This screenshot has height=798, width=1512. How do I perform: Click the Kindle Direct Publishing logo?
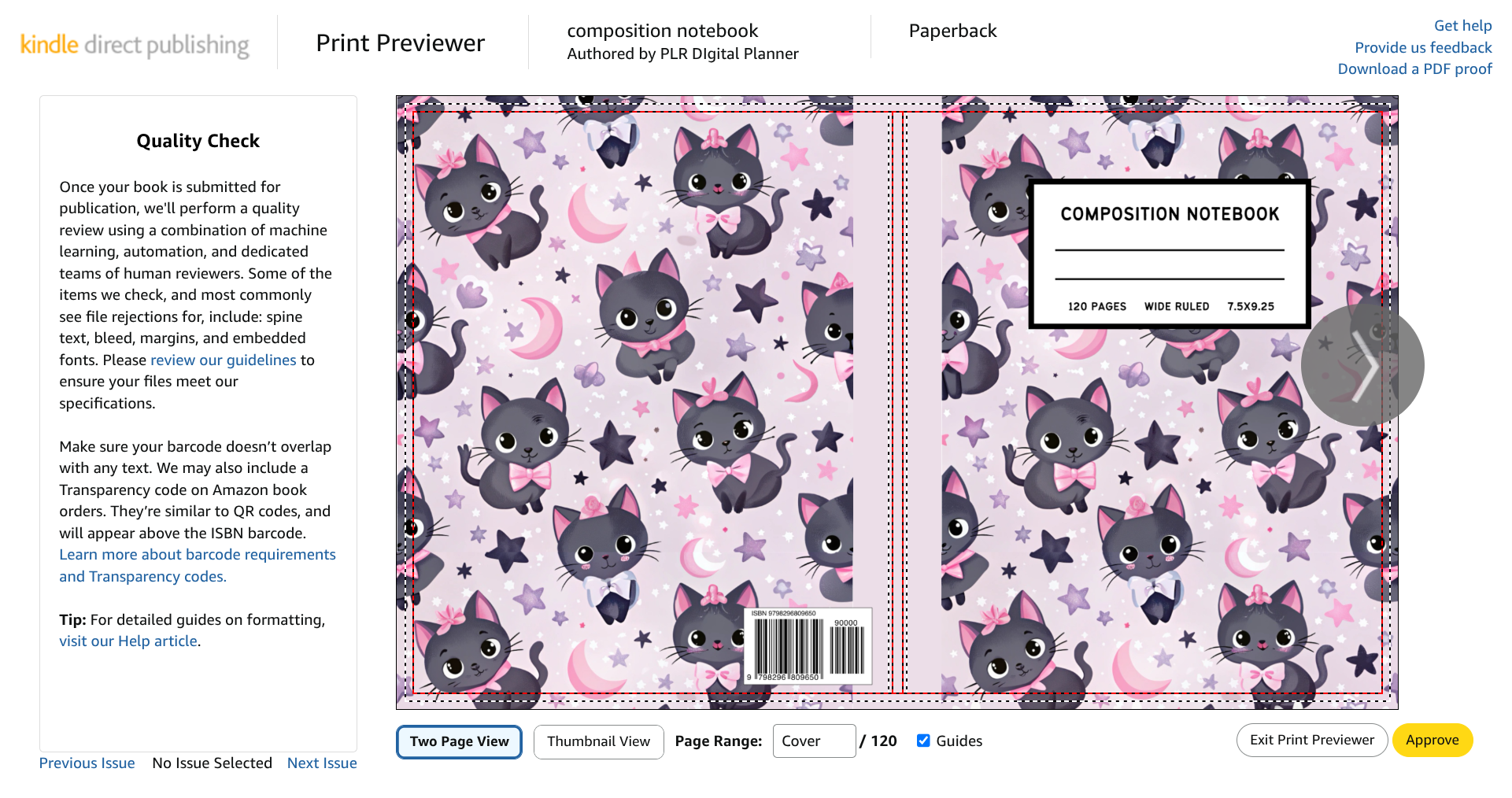click(x=135, y=45)
